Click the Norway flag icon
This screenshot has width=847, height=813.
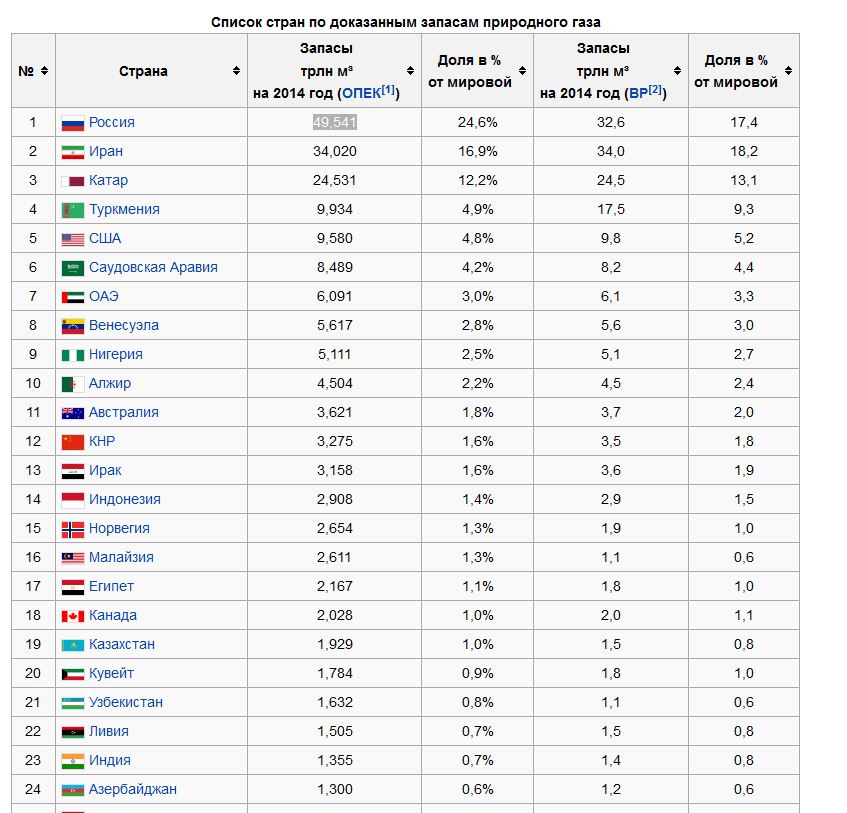[x=72, y=529]
